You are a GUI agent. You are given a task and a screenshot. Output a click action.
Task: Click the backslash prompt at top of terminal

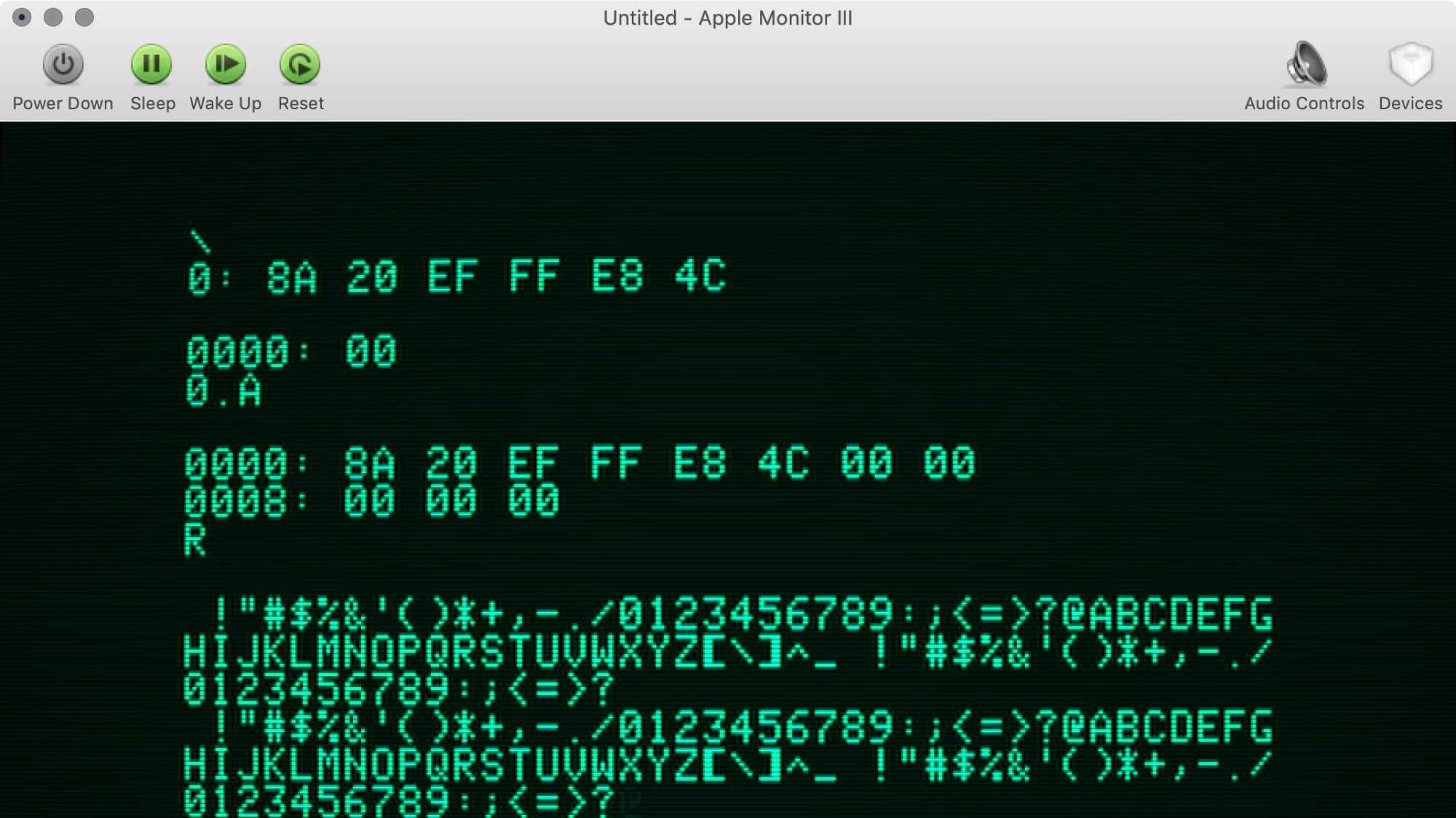click(200, 241)
